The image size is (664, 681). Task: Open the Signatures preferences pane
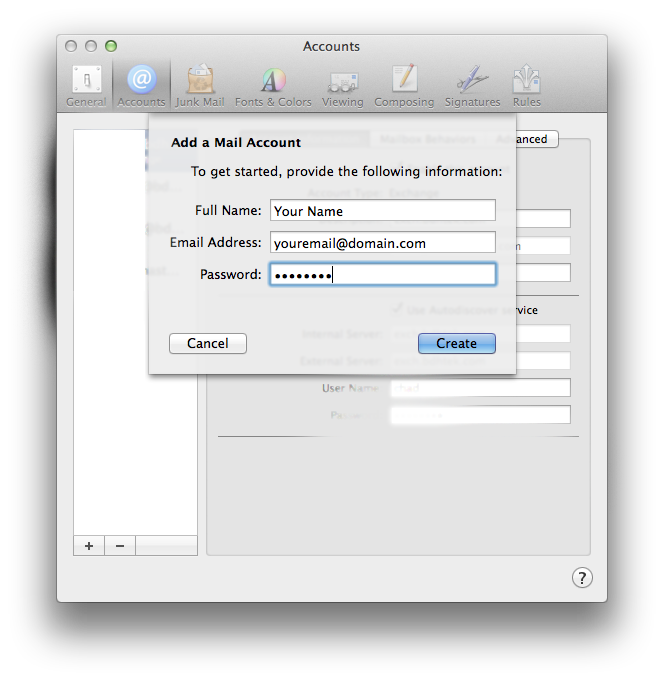point(472,86)
